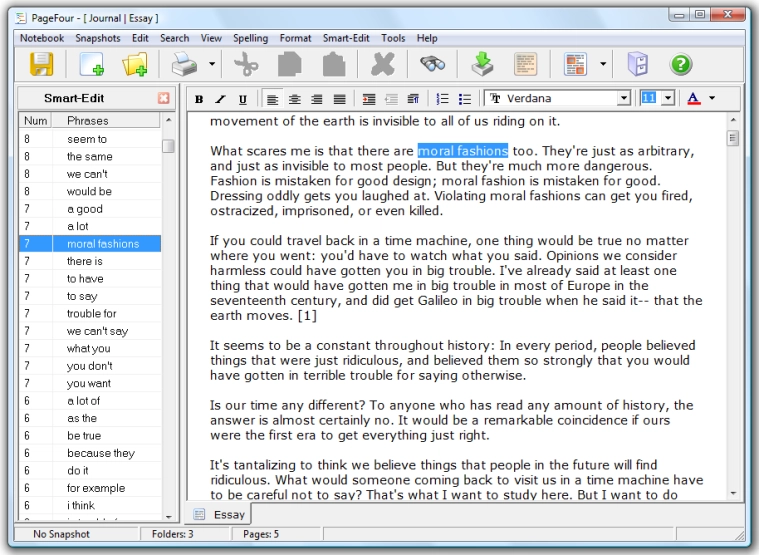Click the Delete X icon
This screenshot has width=759, height=555.
coord(383,64)
